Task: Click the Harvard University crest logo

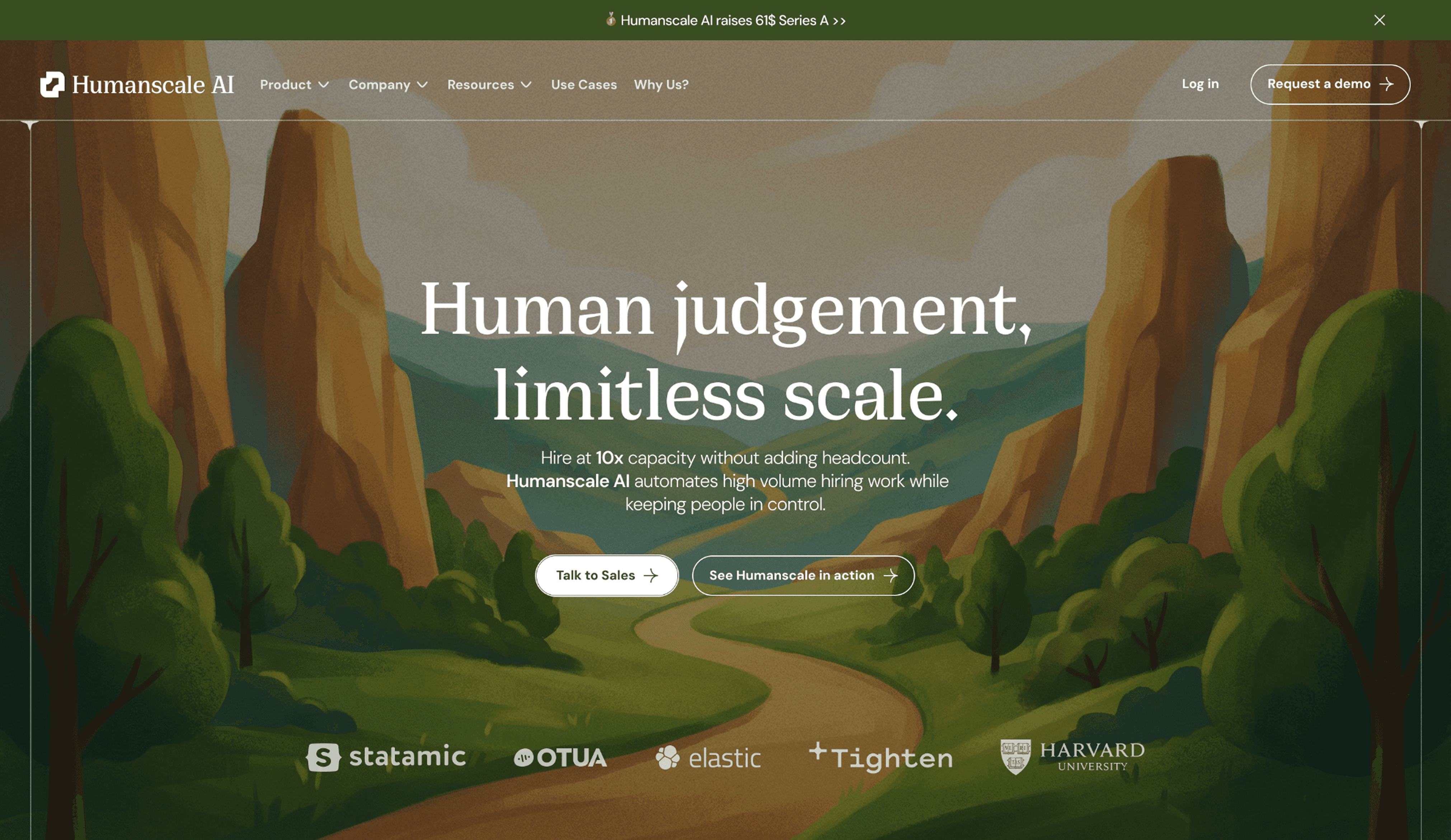Action: pyautogui.click(x=1015, y=756)
